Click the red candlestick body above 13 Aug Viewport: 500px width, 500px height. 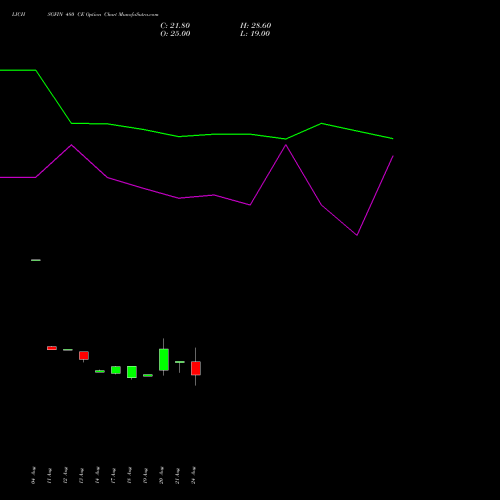pyautogui.click(x=84, y=355)
